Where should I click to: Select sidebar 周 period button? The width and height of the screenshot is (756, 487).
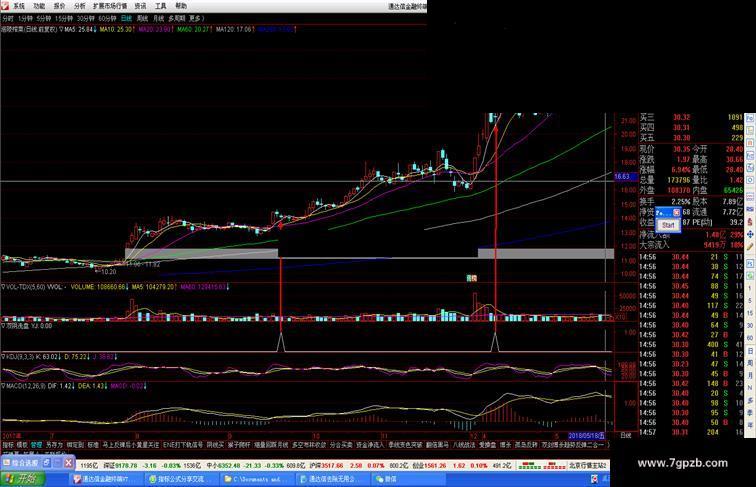(750, 364)
